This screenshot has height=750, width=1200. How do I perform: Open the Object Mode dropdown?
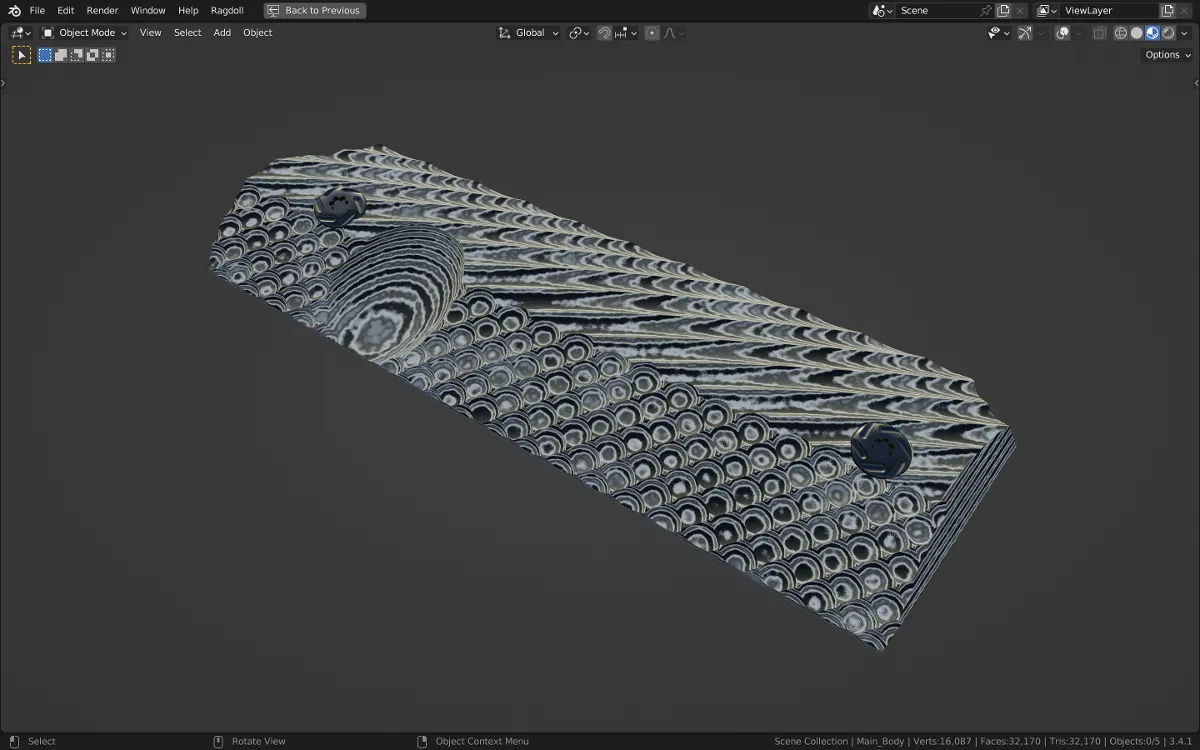point(85,33)
